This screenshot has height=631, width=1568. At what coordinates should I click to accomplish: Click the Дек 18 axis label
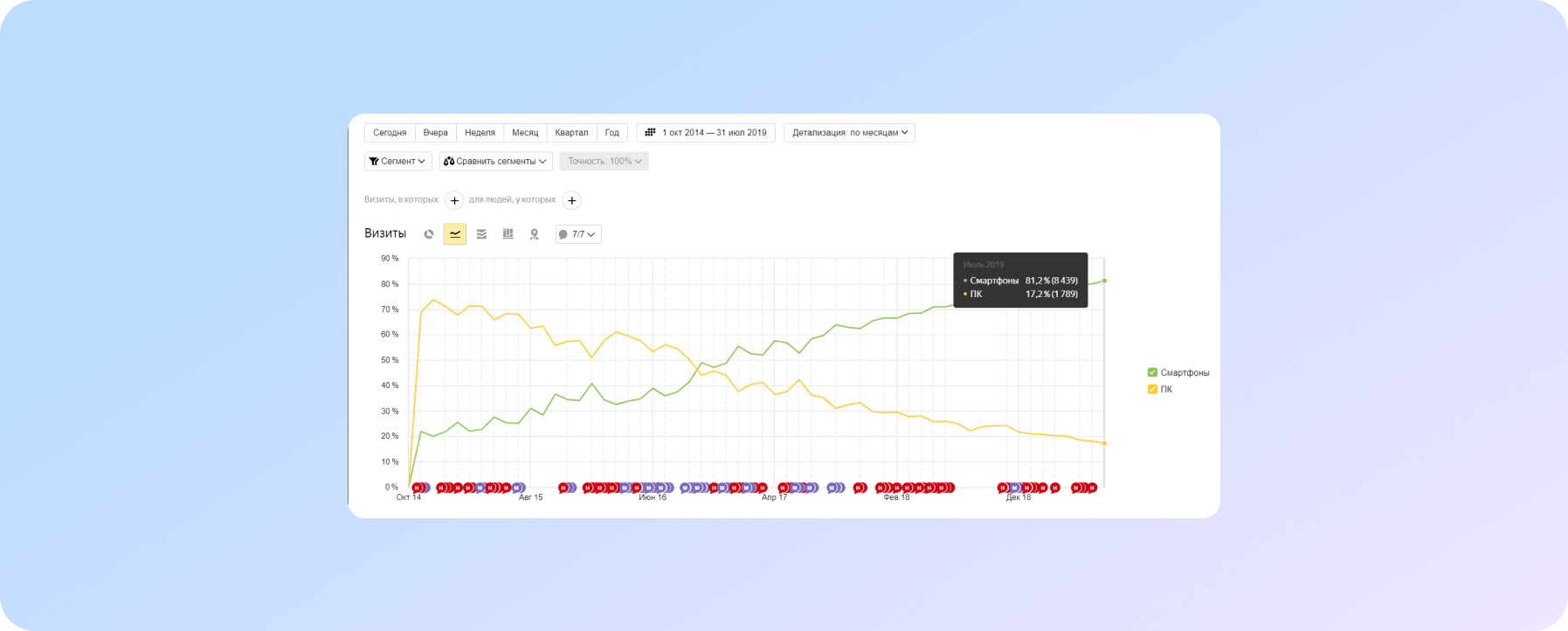click(x=1019, y=497)
